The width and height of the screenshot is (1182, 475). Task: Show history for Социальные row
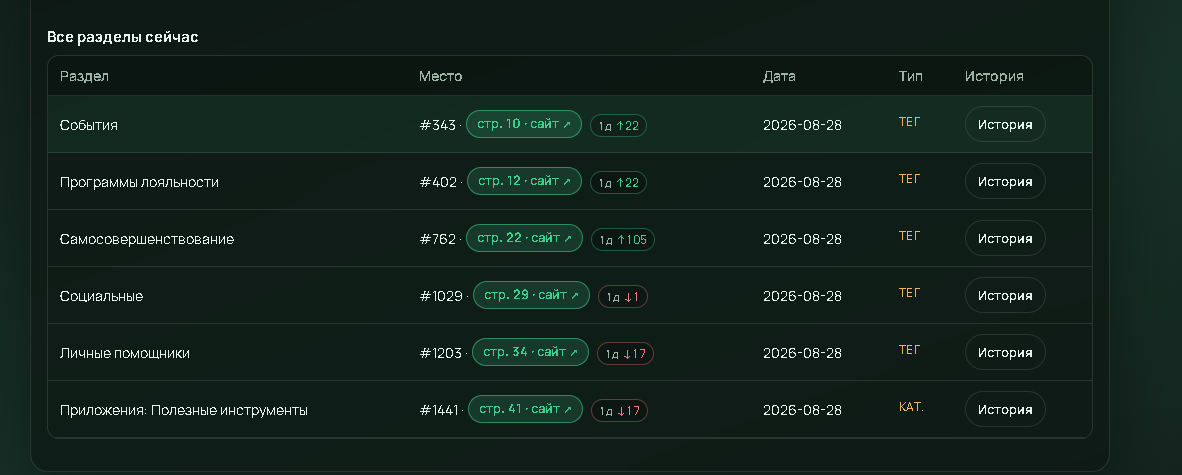(1005, 296)
